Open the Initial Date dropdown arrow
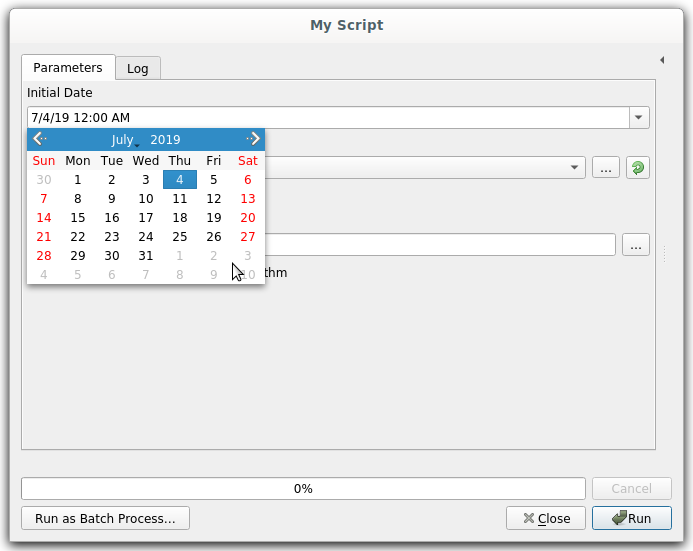 pos(639,118)
